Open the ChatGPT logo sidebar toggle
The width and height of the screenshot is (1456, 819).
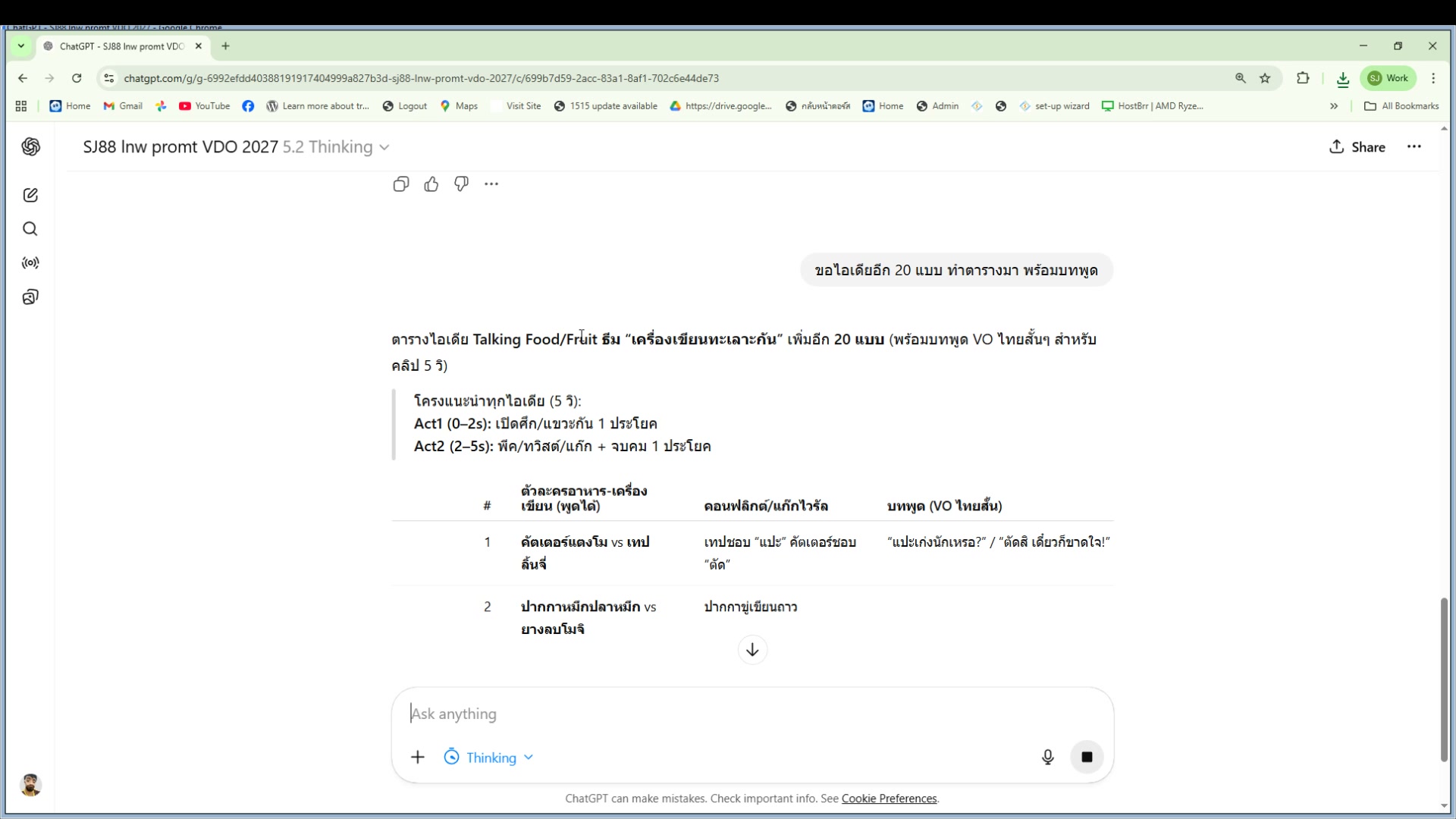click(30, 147)
